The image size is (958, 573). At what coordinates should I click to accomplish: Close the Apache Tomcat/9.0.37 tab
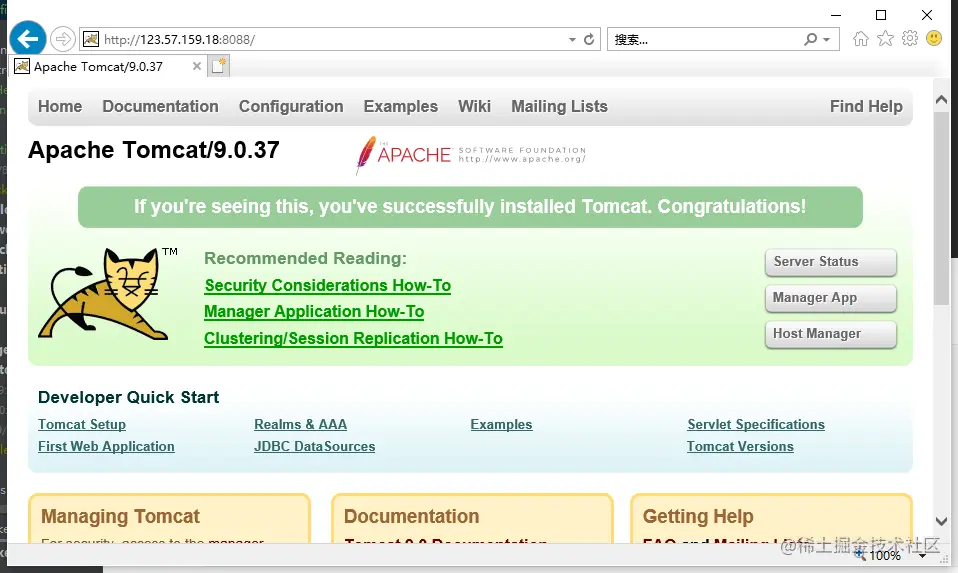[x=197, y=66]
